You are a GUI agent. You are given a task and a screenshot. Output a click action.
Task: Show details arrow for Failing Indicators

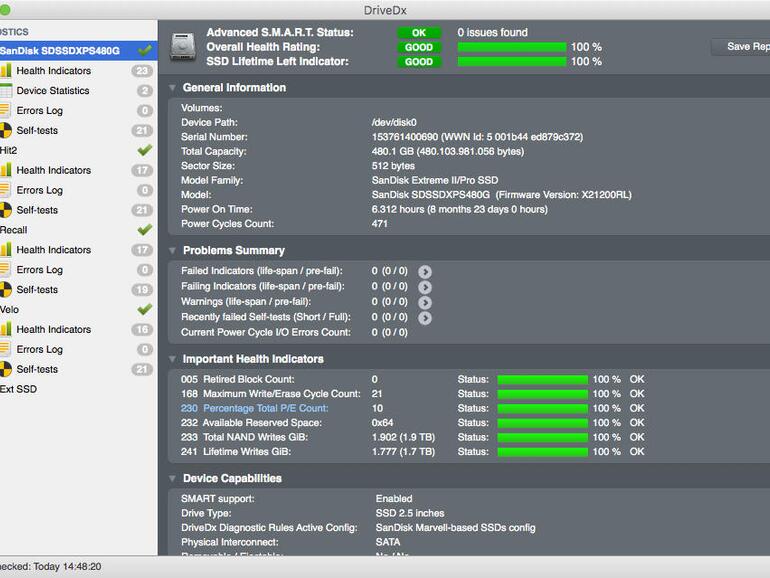pyautogui.click(x=425, y=287)
